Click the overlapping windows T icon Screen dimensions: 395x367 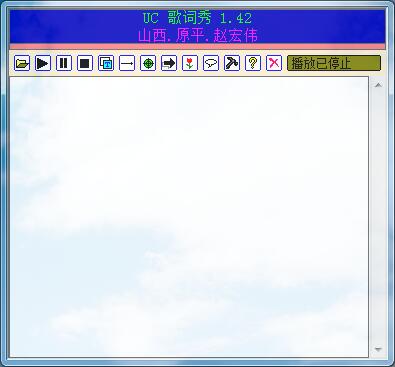click(106, 63)
